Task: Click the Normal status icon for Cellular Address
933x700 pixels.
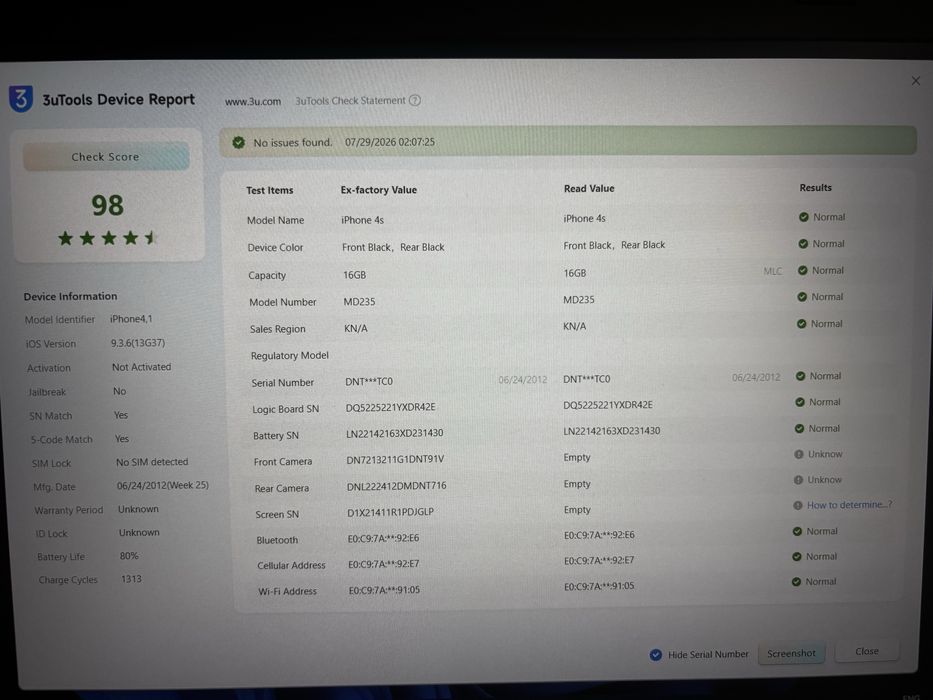Action: pyautogui.click(x=797, y=557)
